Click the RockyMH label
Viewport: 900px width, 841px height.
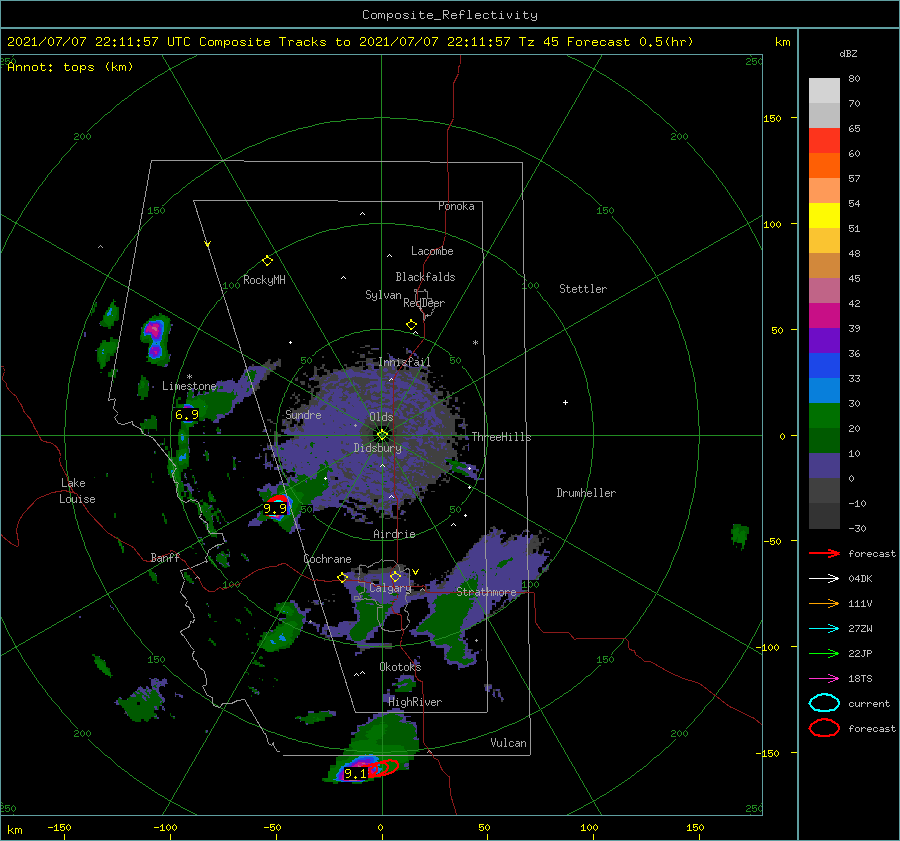point(264,280)
